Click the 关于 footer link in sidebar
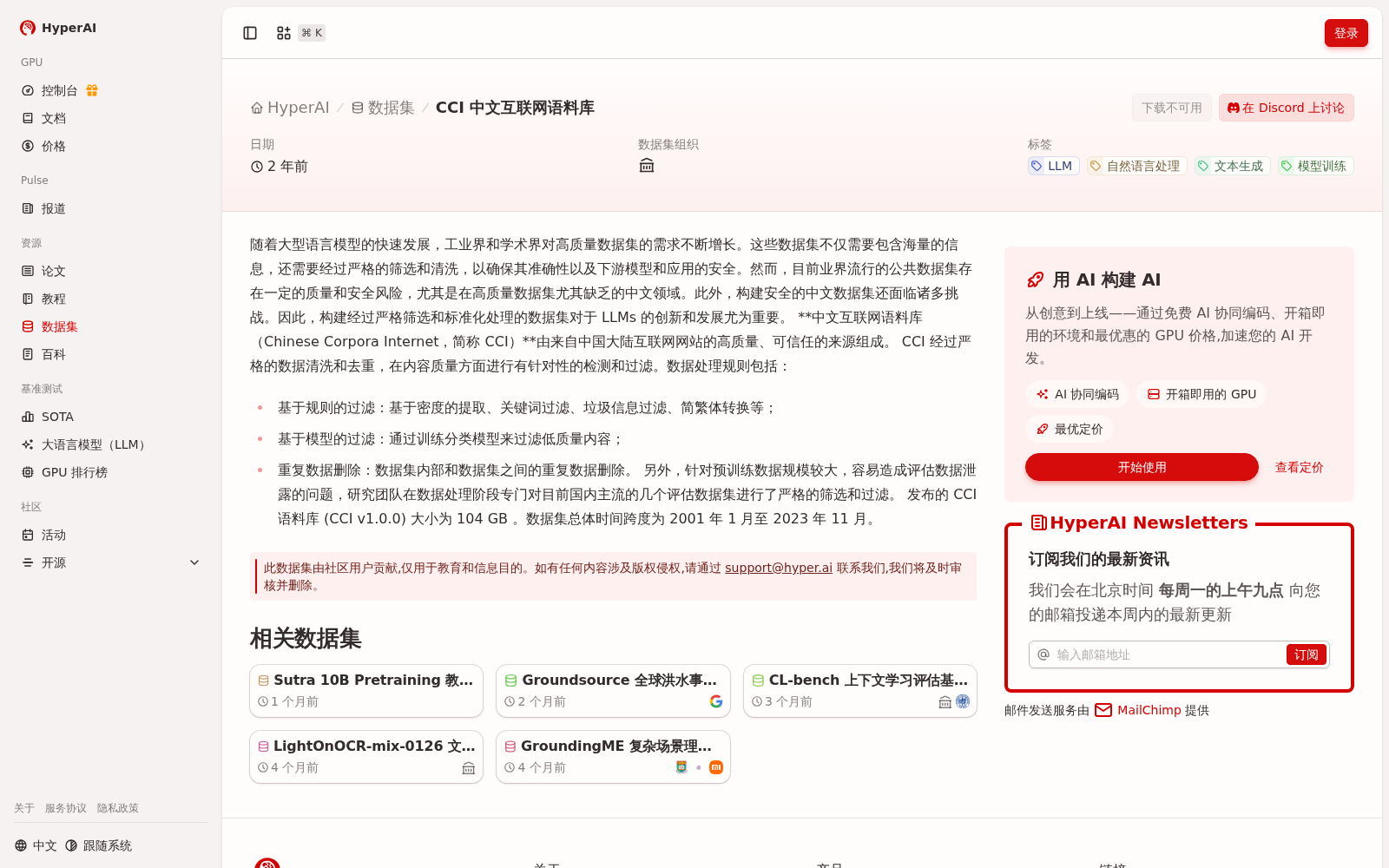The height and width of the screenshot is (868, 1389). (24, 808)
